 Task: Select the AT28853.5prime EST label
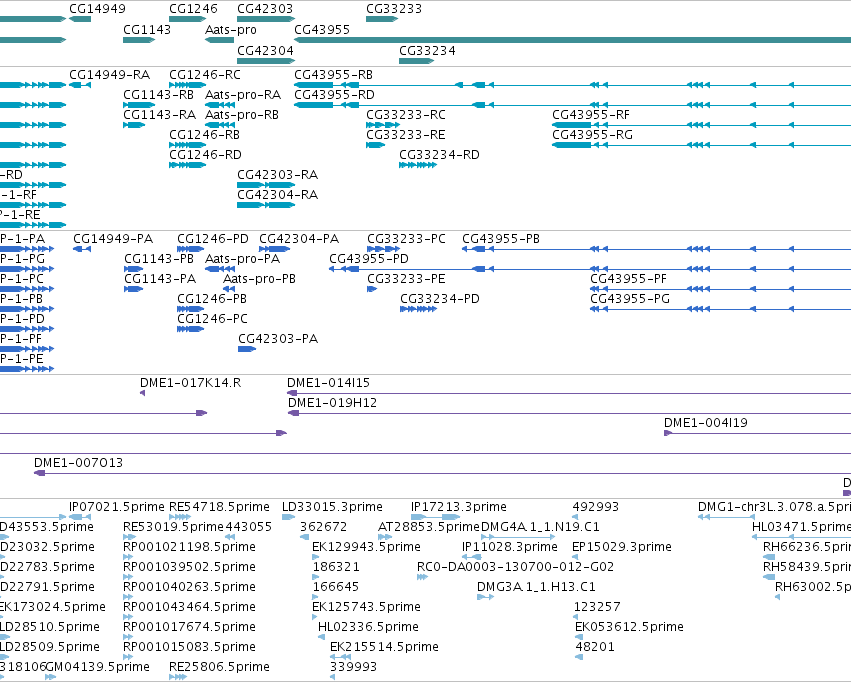[429, 527]
